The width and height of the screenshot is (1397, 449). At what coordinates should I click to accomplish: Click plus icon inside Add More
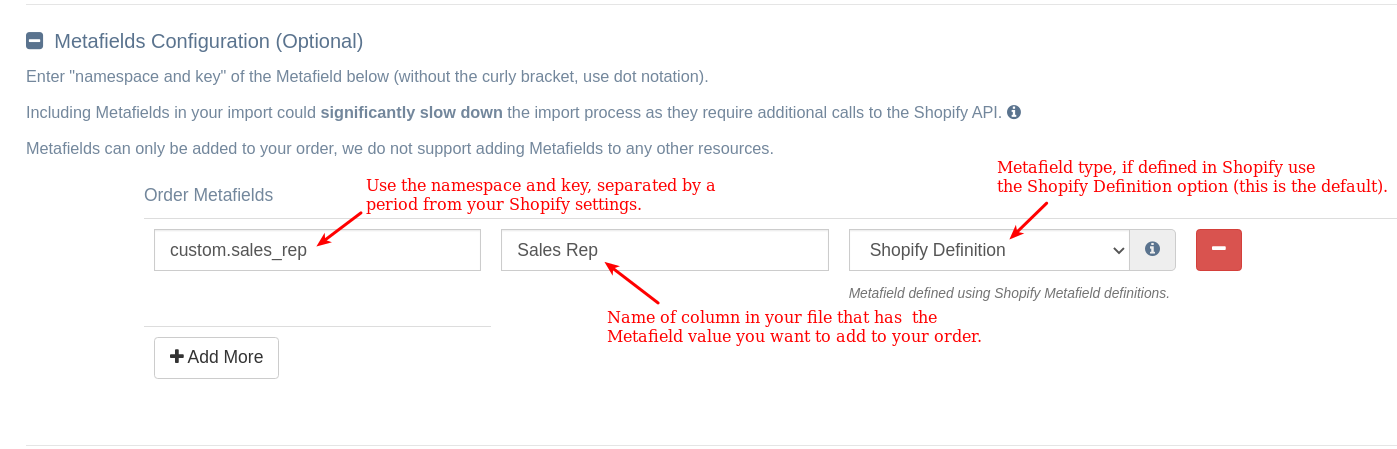177,357
